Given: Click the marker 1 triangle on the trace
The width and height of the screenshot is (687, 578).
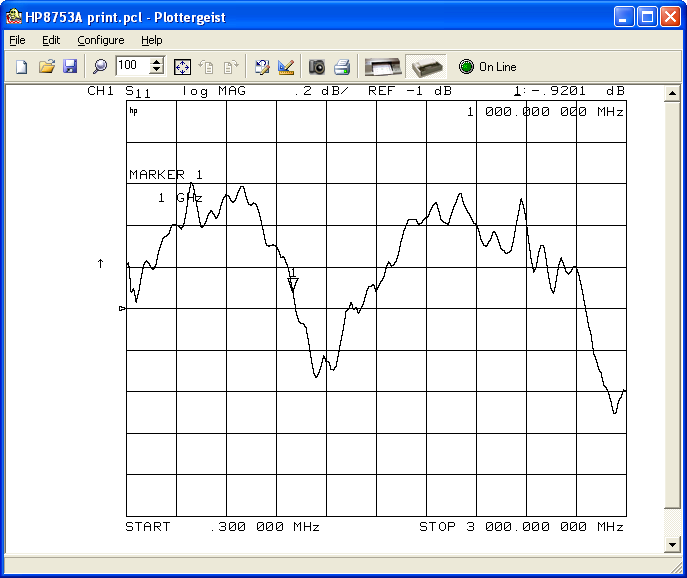Looking at the screenshot, I should tap(293, 284).
